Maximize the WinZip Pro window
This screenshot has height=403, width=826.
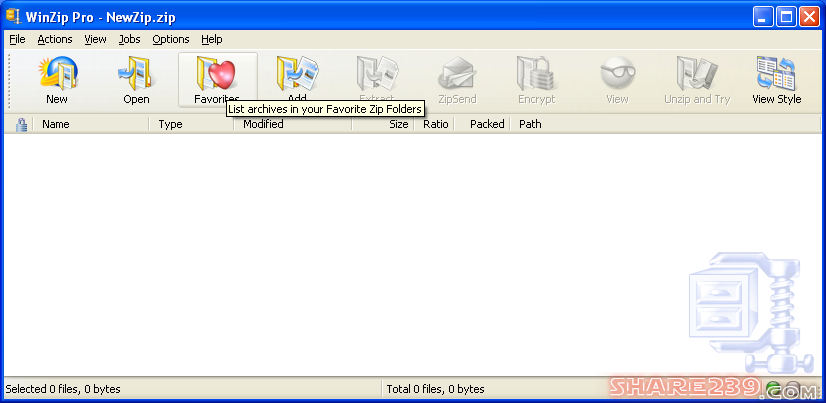coord(786,17)
